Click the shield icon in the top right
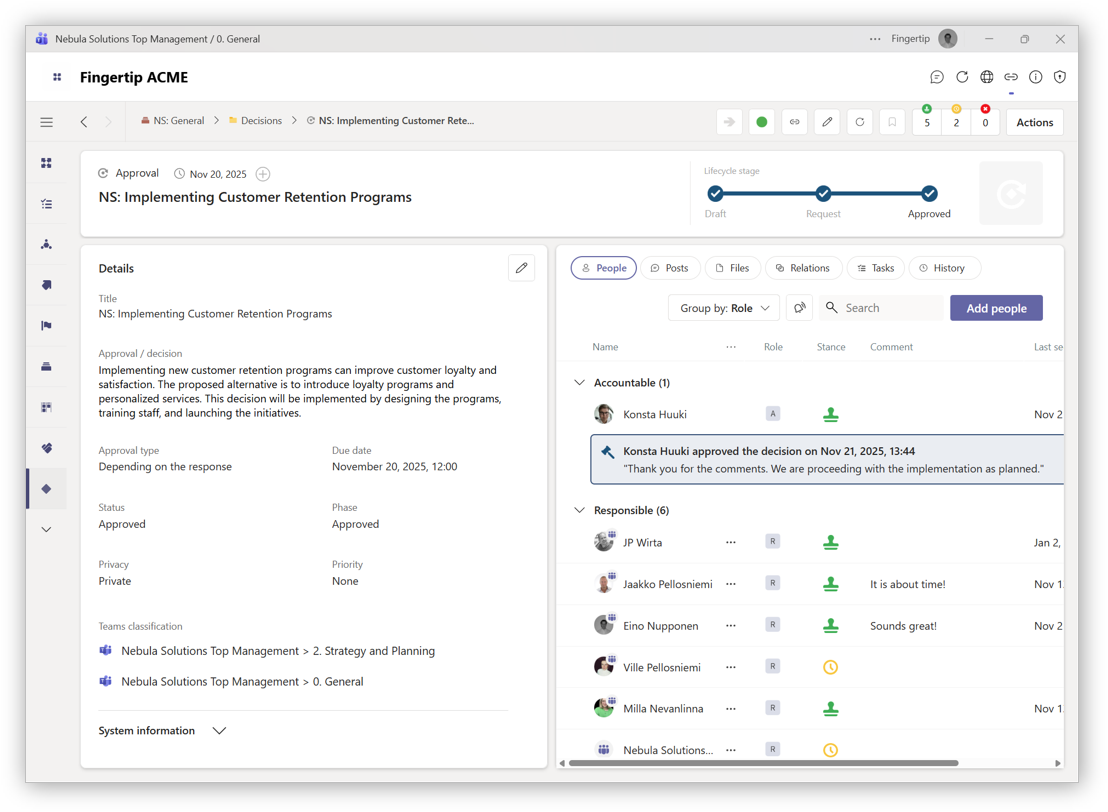The width and height of the screenshot is (1108, 812). 1060,77
